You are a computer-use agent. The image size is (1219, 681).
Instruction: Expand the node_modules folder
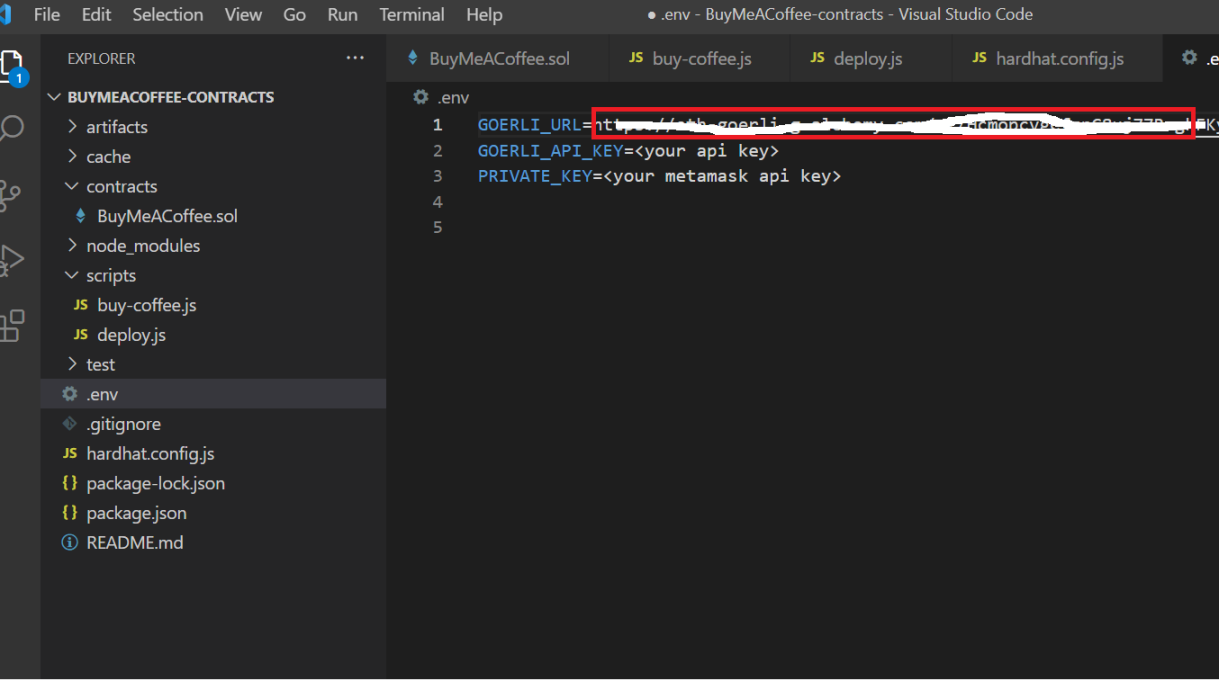(x=142, y=246)
